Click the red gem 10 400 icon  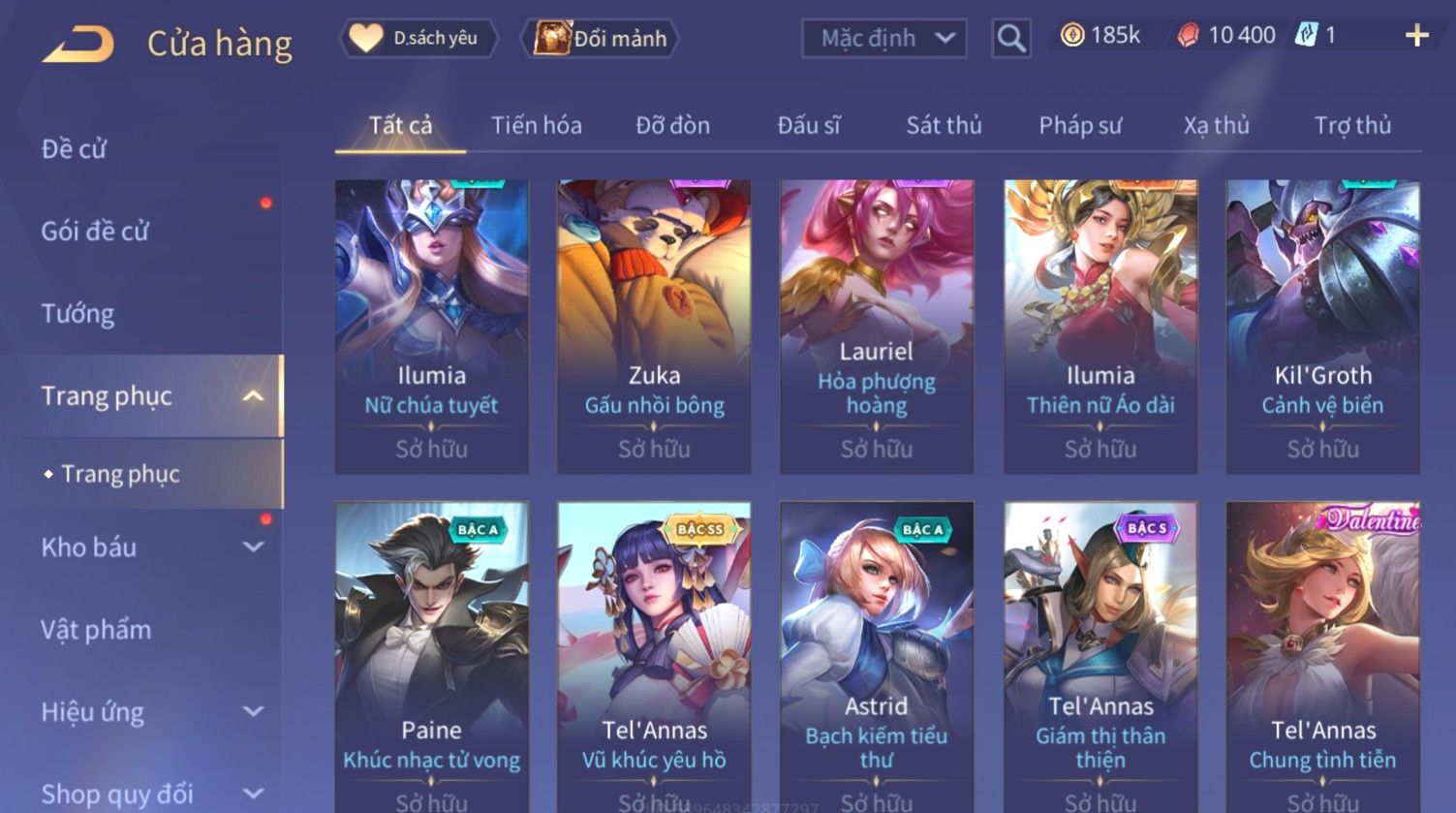click(x=1188, y=36)
